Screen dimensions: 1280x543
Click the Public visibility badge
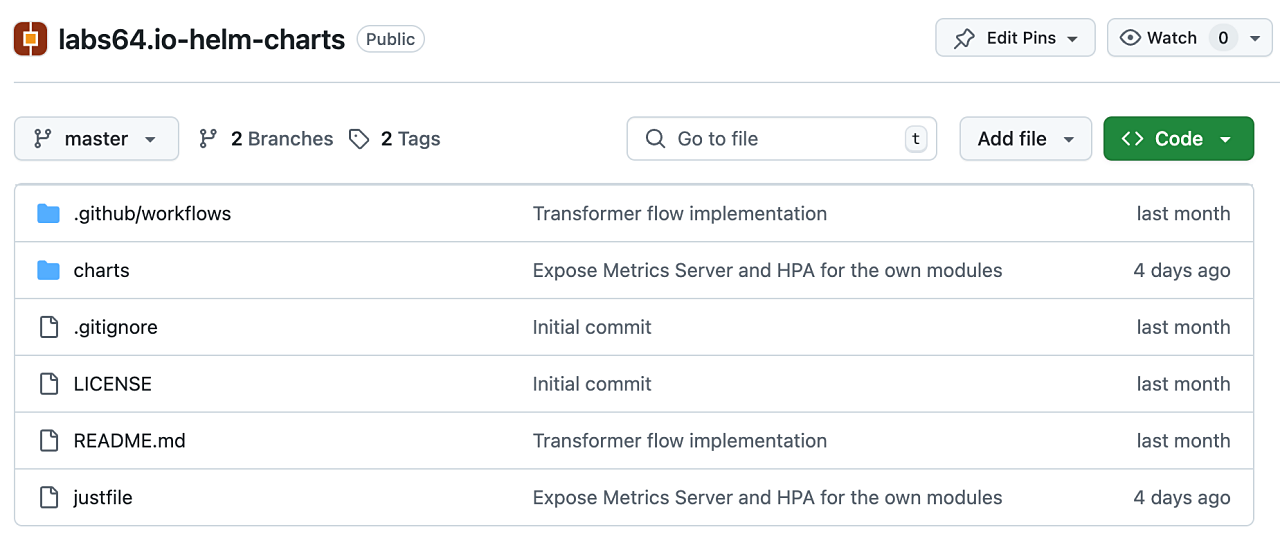391,39
